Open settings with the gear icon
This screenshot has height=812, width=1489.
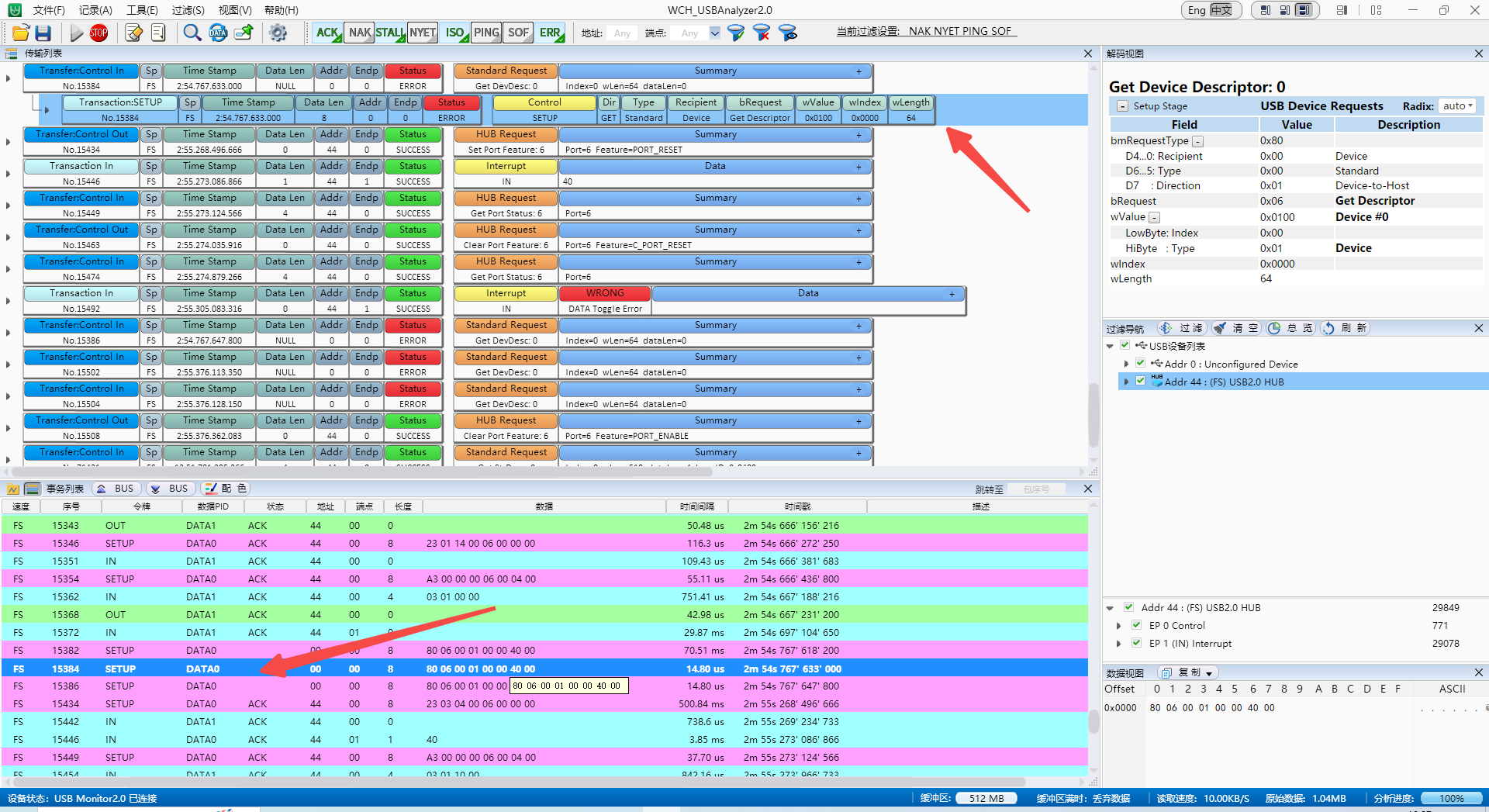pyautogui.click(x=278, y=33)
